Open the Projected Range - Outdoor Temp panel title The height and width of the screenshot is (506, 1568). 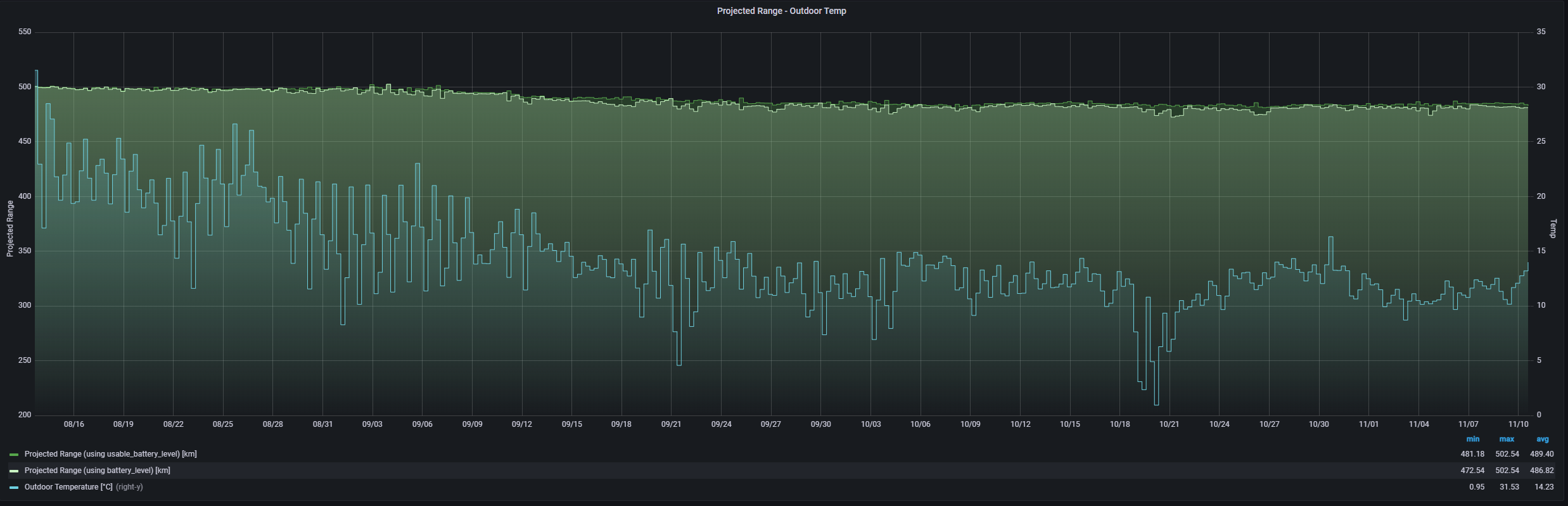click(x=781, y=11)
